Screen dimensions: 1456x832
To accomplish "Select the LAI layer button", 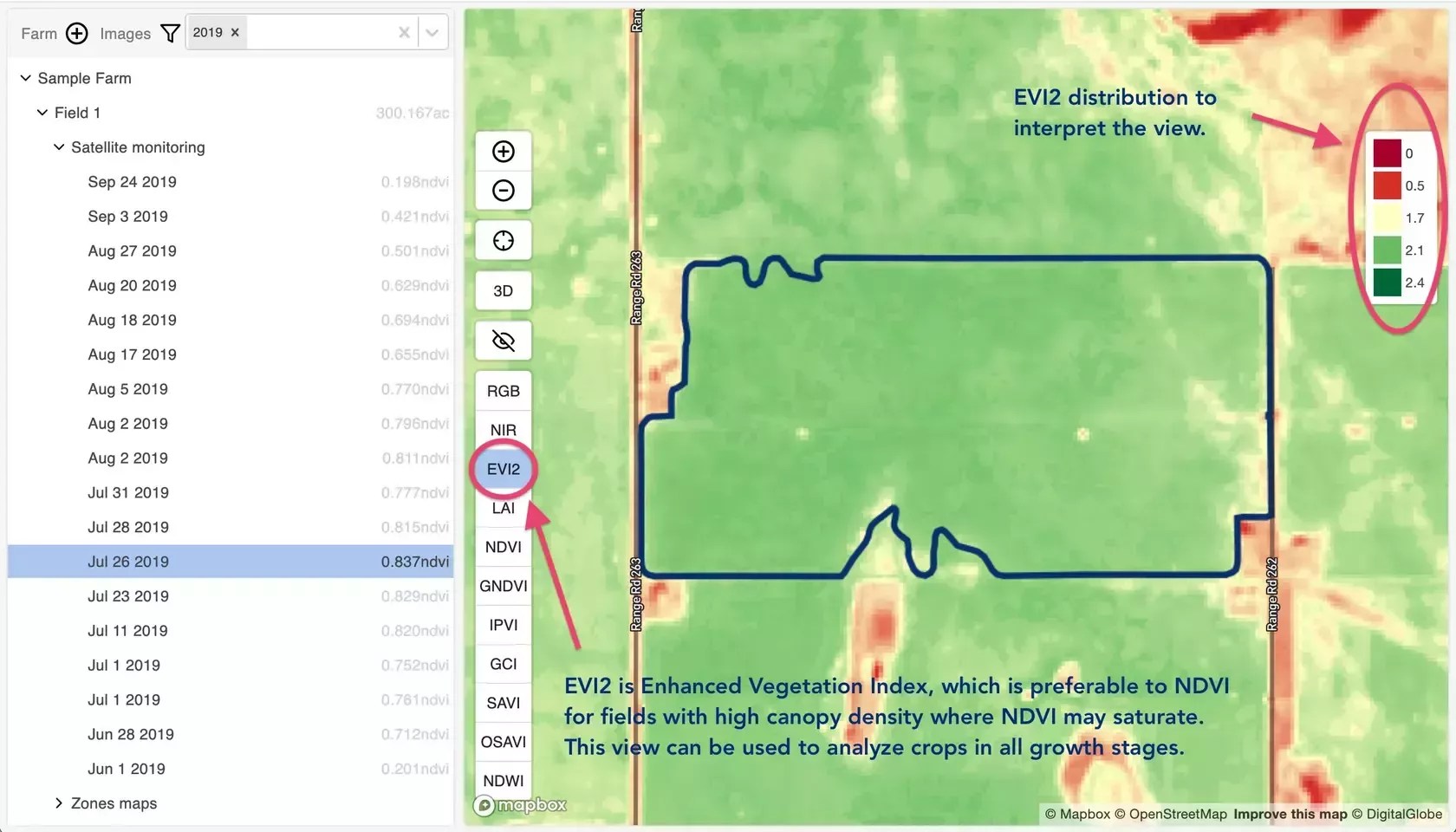I will (x=503, y=508).
